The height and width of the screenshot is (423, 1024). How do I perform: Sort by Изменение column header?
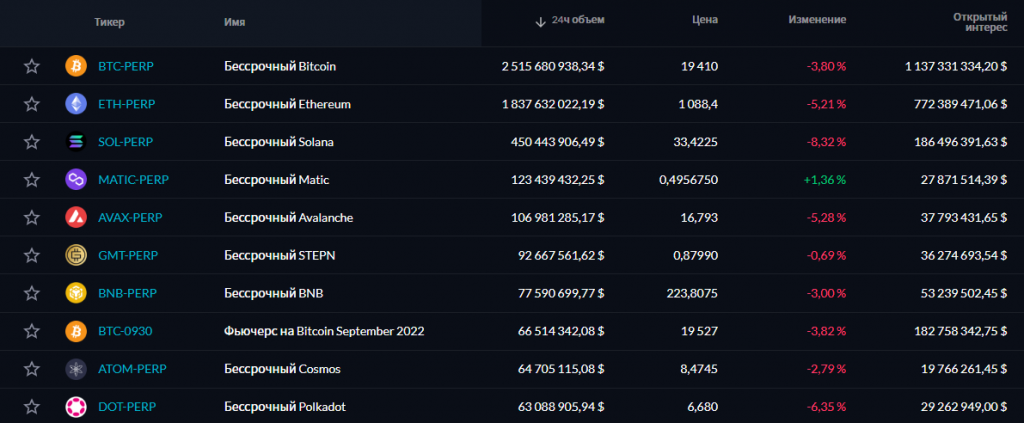click(x=817, y=20)
